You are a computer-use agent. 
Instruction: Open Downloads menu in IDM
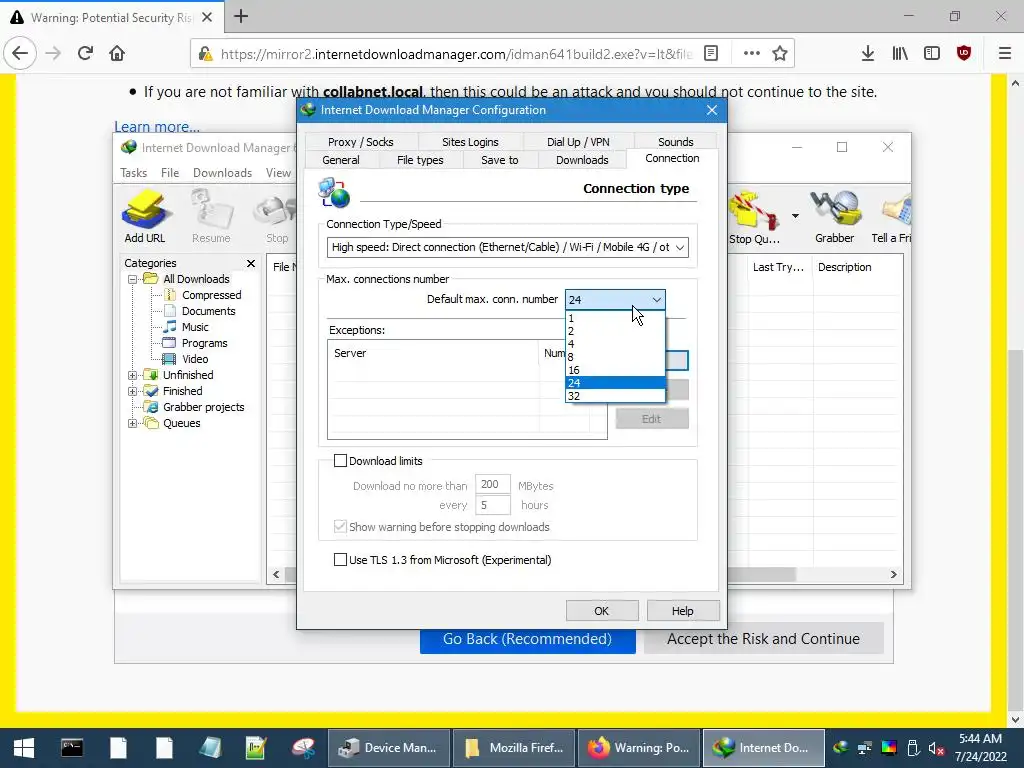222,172
